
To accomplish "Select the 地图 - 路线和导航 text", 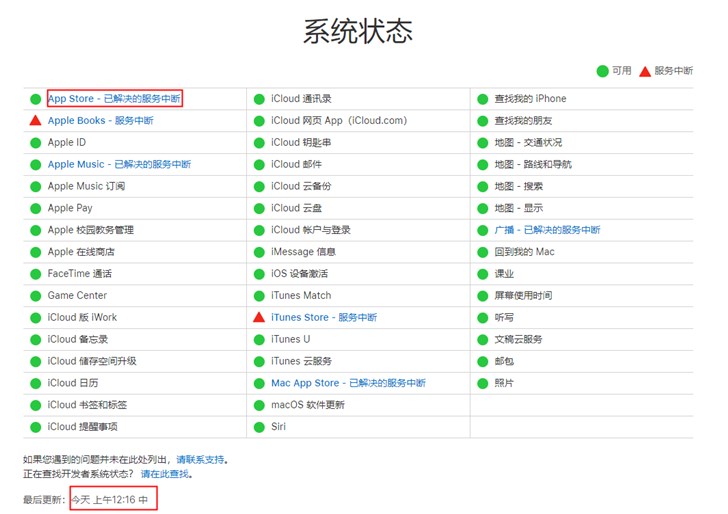I will tap(533, 164).
